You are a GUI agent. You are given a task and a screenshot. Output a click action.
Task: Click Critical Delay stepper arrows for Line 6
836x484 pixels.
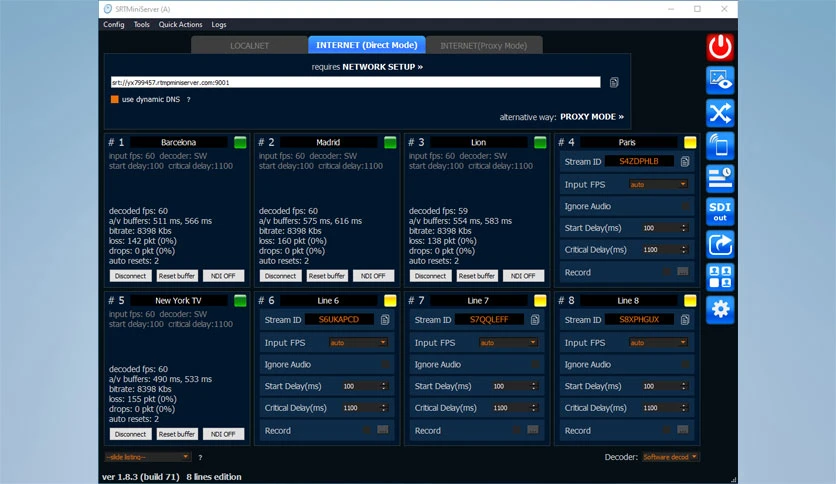[383, 408]
